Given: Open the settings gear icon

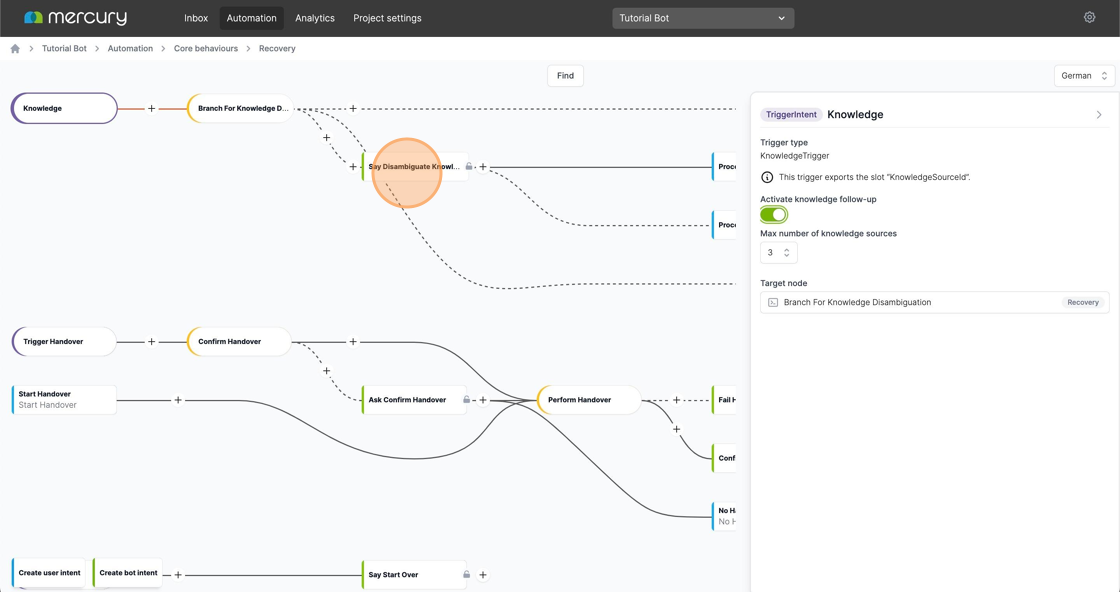Looking at the screenshot, I should click(x=1089, y=17).
